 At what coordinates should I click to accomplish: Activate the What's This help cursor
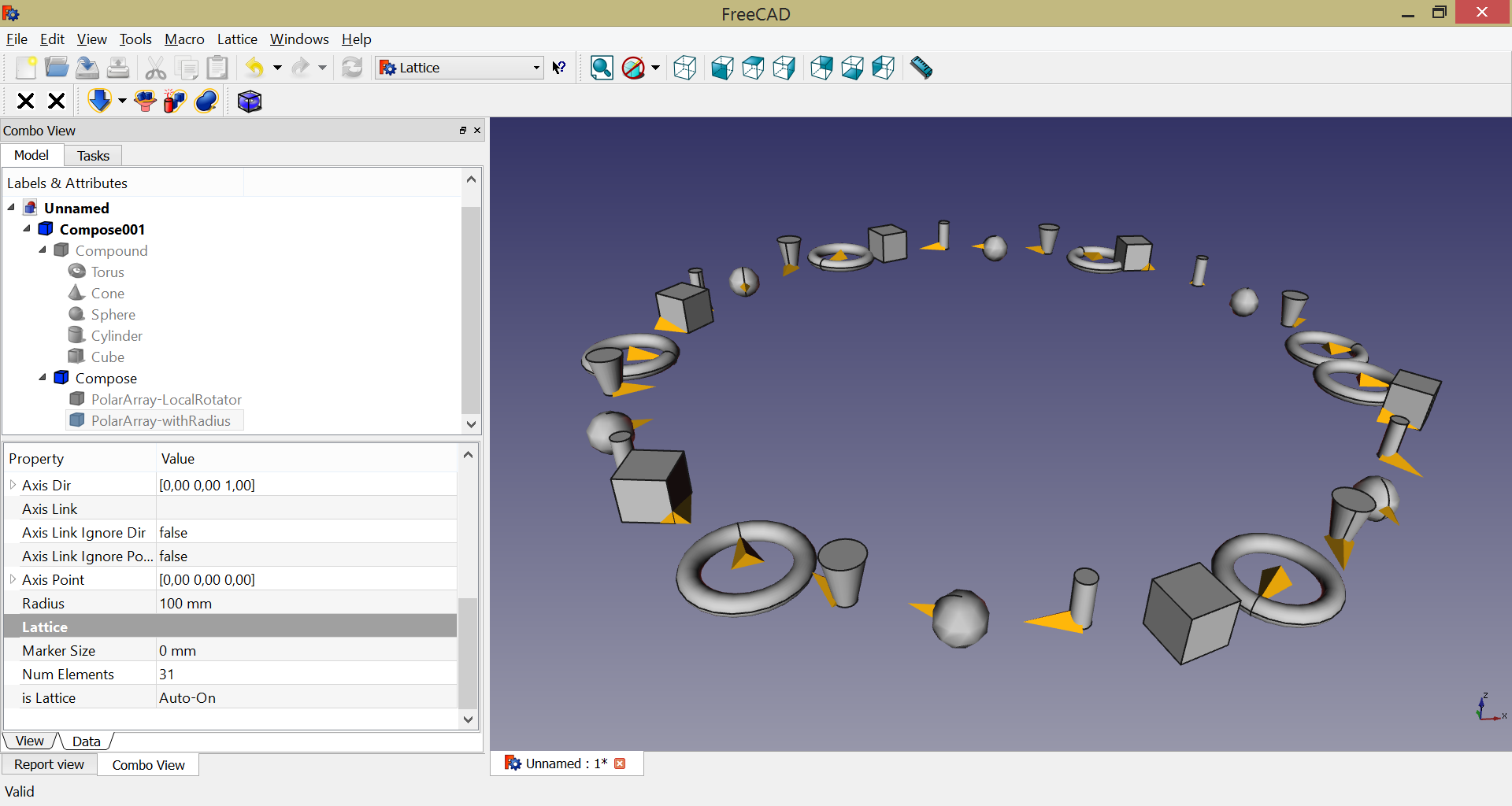coord(558,68)
